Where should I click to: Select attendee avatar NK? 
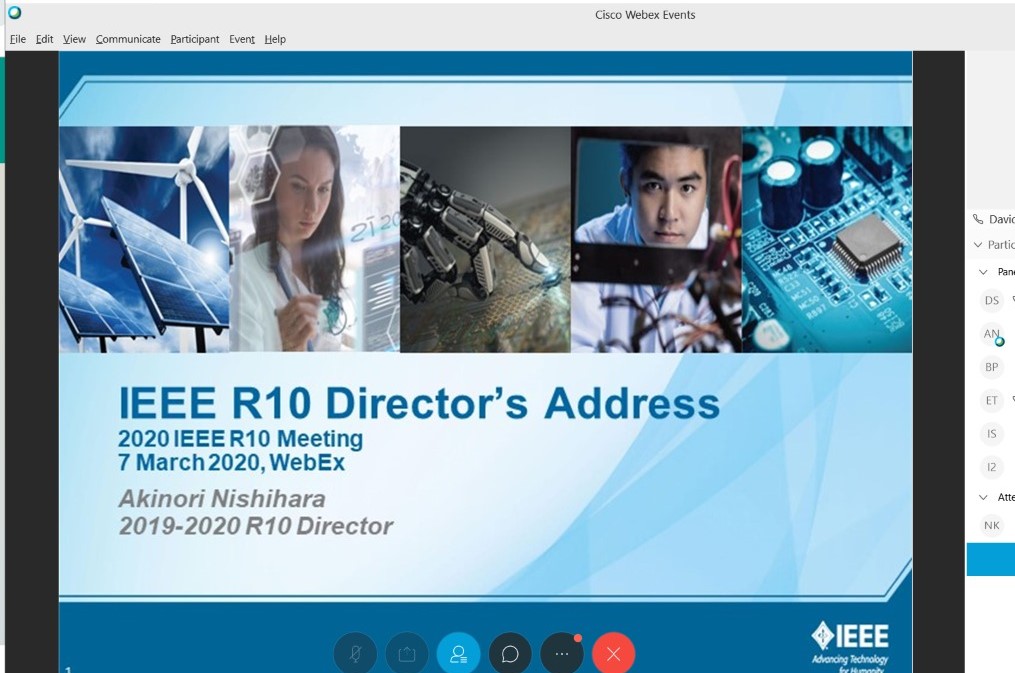pyautogui.click(x=992, y=525)
